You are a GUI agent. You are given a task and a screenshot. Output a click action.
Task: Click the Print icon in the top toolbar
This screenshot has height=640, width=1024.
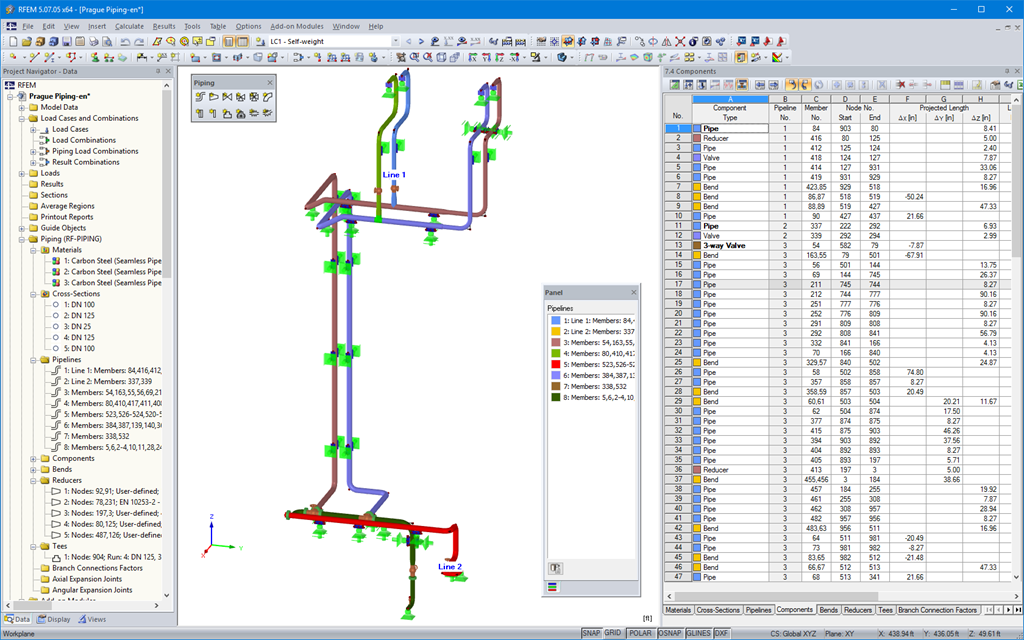click(94, 40)
